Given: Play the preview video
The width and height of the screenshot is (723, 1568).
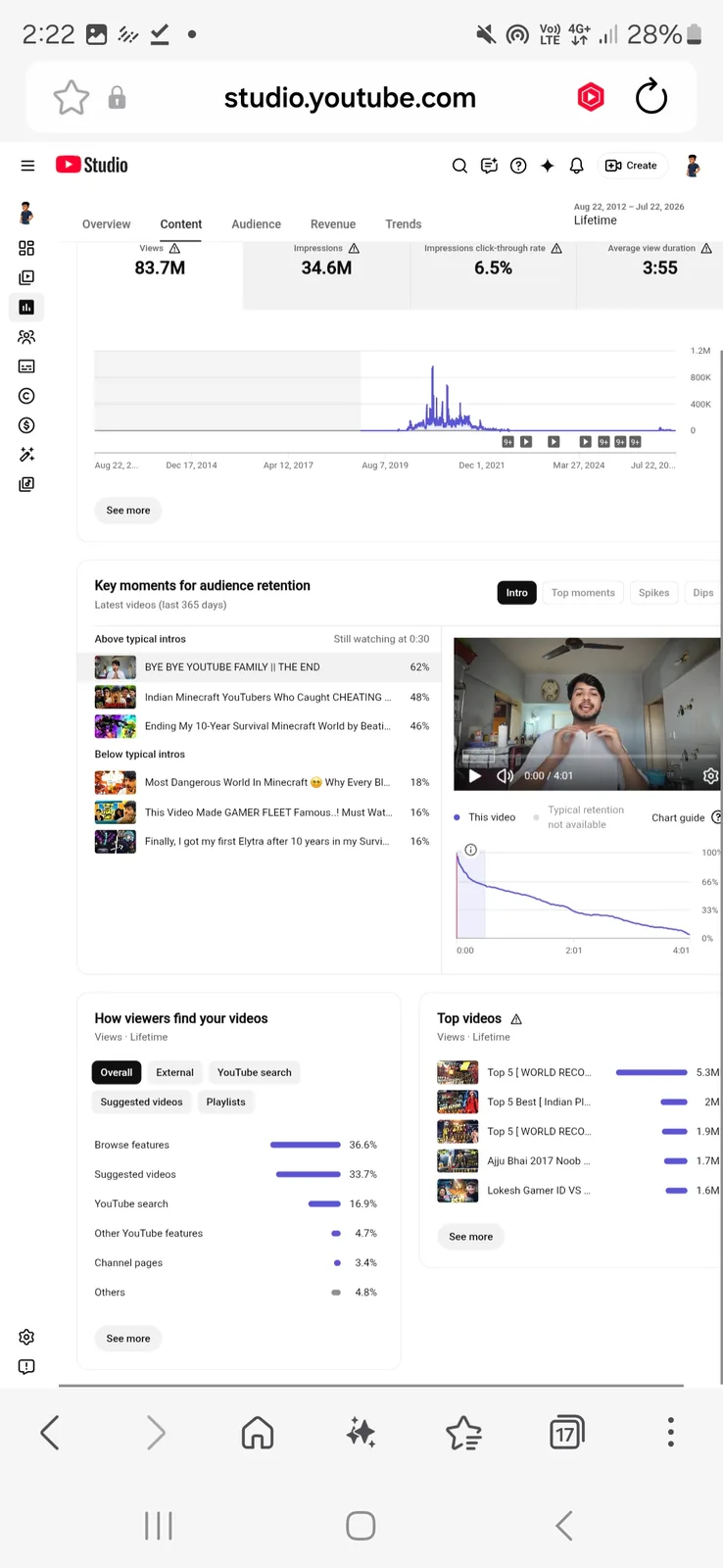Looking at the screenshot, I should coord(475,776).
